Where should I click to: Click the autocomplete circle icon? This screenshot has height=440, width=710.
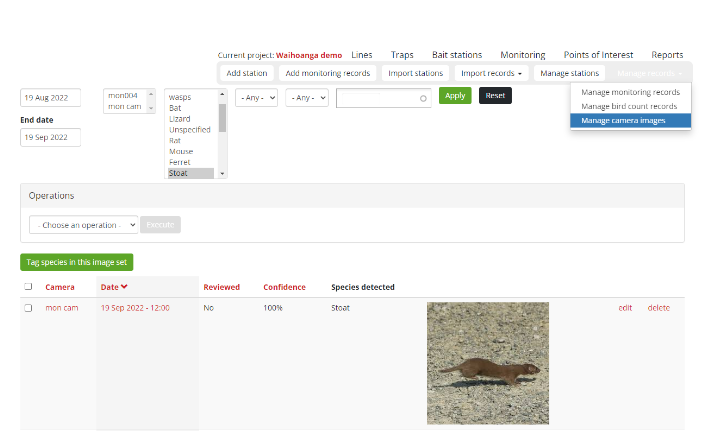423,98
